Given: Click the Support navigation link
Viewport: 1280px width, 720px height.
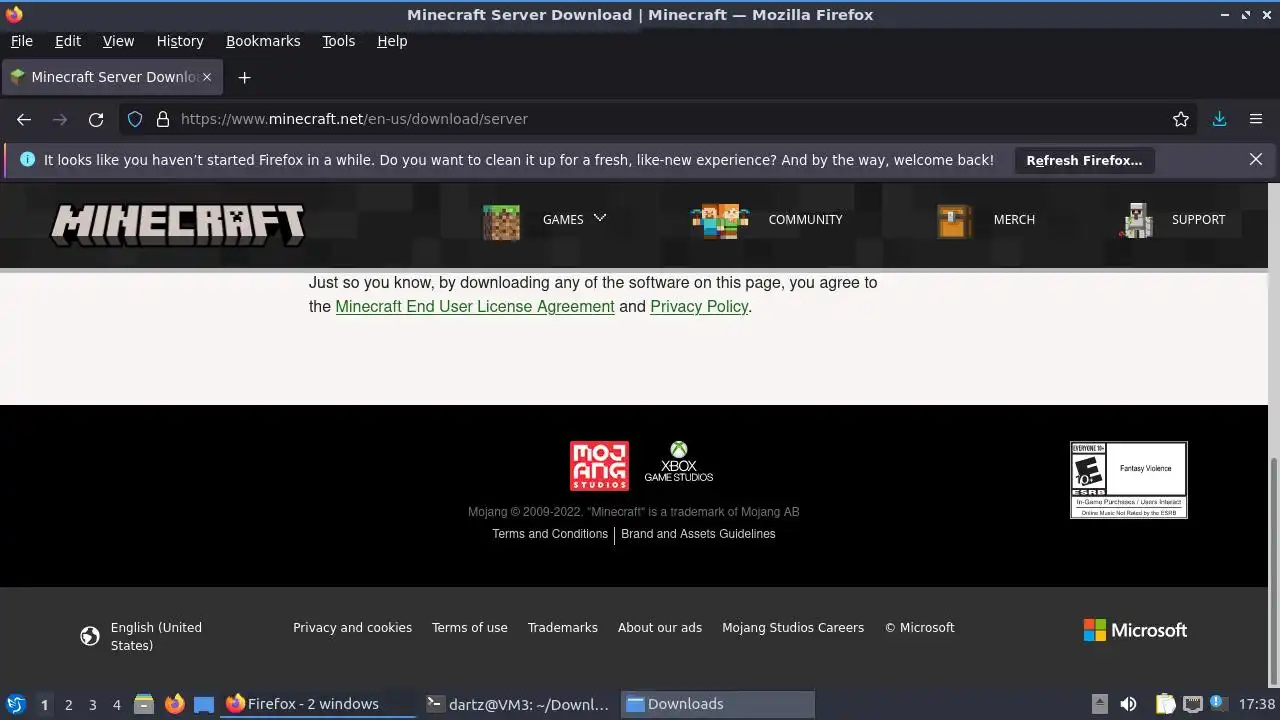Looking at the screenshot, I should coord(1198,220).
